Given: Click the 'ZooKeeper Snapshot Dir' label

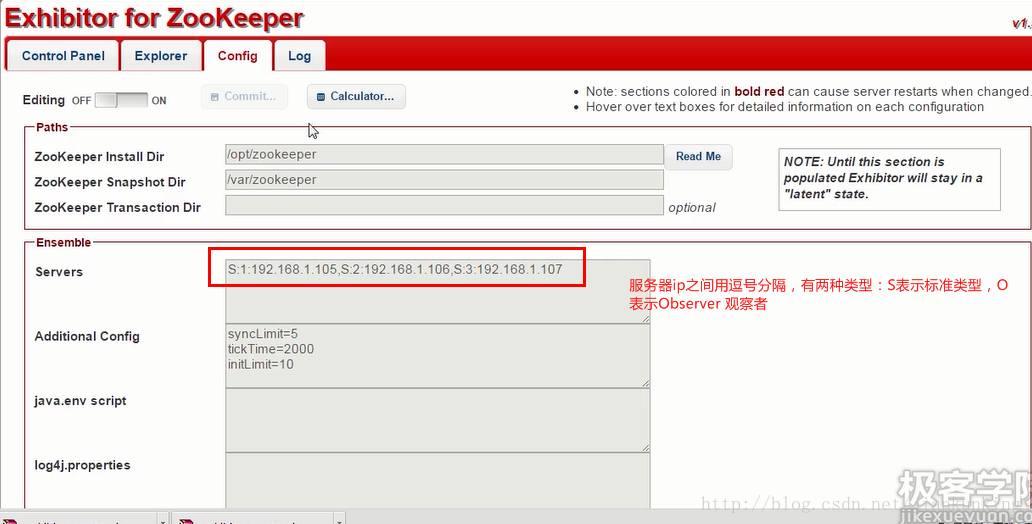Looking at the screenshot, I should pyautogui.click(x=110, y=182).
